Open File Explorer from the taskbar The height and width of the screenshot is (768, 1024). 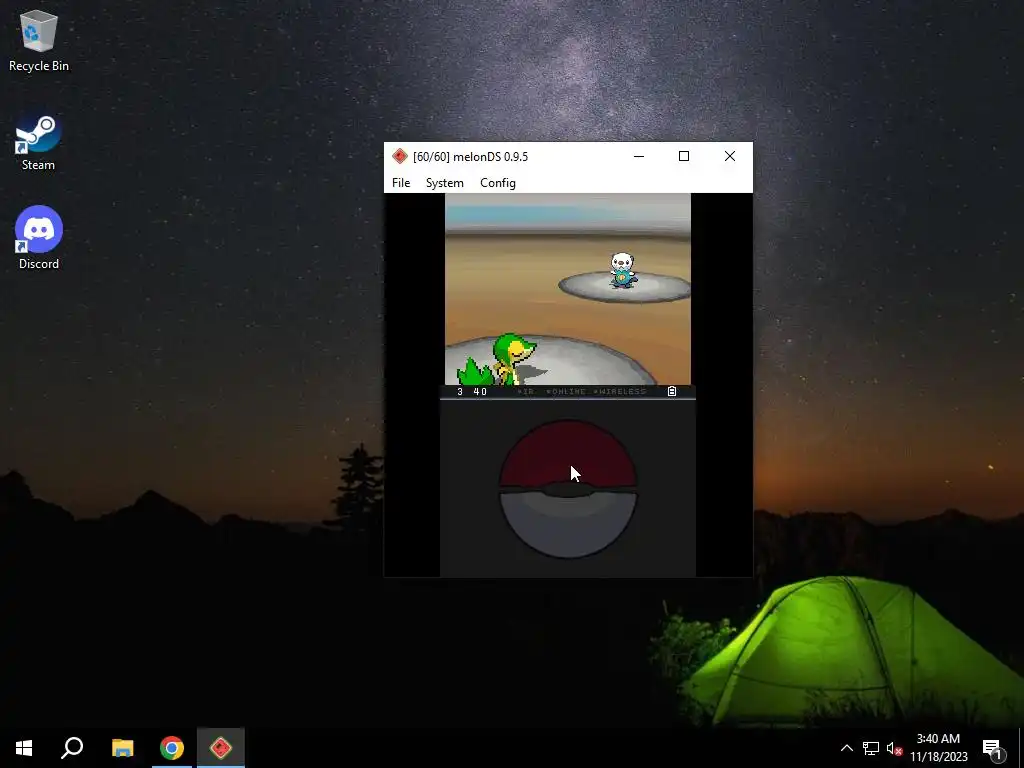(x=122, y=748)
